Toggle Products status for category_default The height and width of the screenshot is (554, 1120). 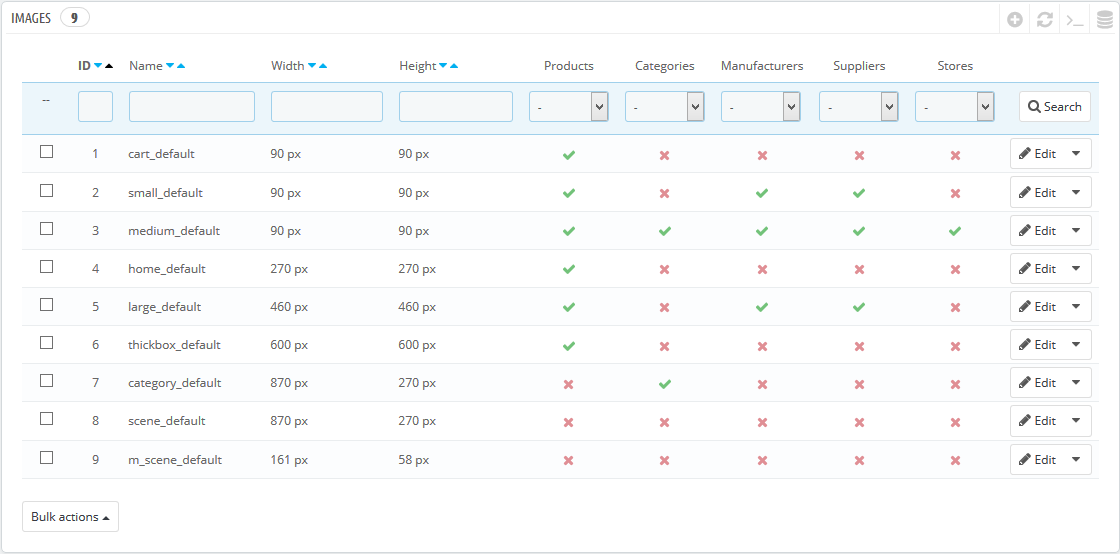click(x=569, y=384)
